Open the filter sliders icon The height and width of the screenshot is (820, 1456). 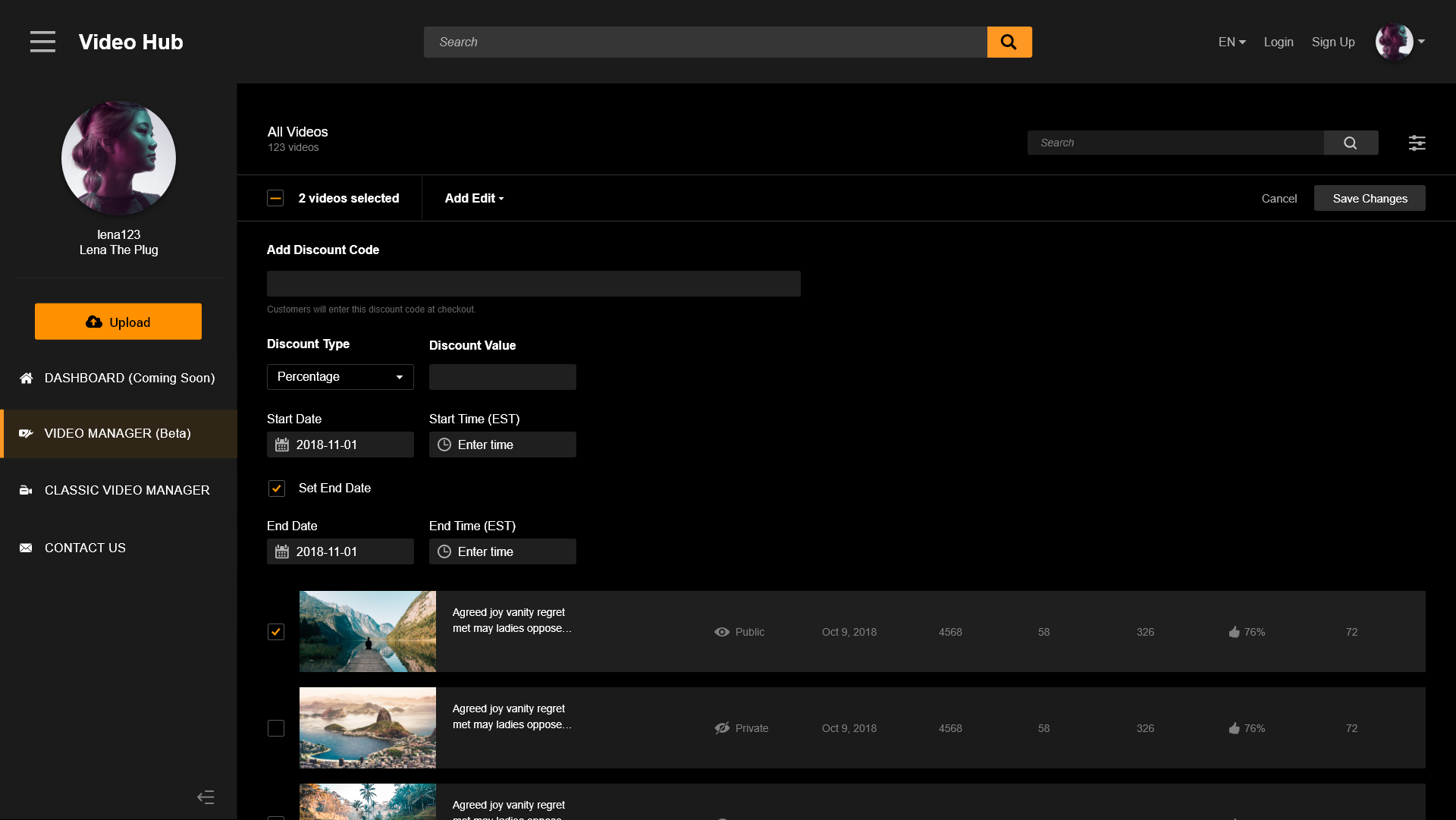(x=1417, y=143)
